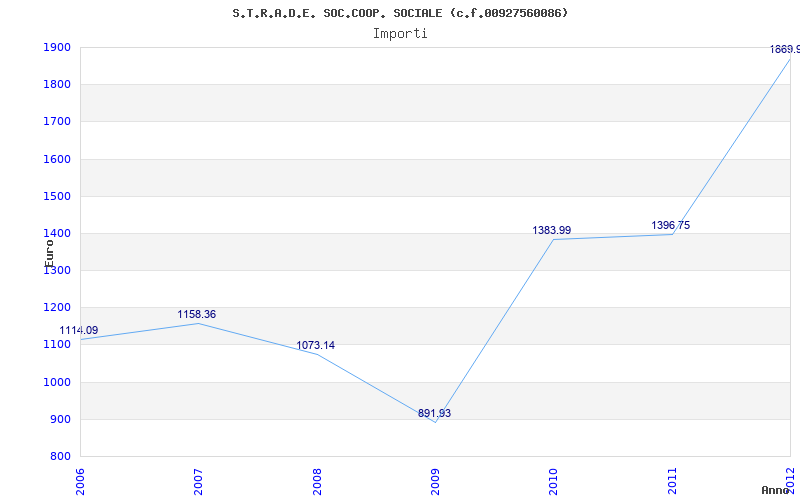The width and height of the screenshot is (800, 500).
Task: Click the Euro y-axis label
Action: tap(49, 253)
